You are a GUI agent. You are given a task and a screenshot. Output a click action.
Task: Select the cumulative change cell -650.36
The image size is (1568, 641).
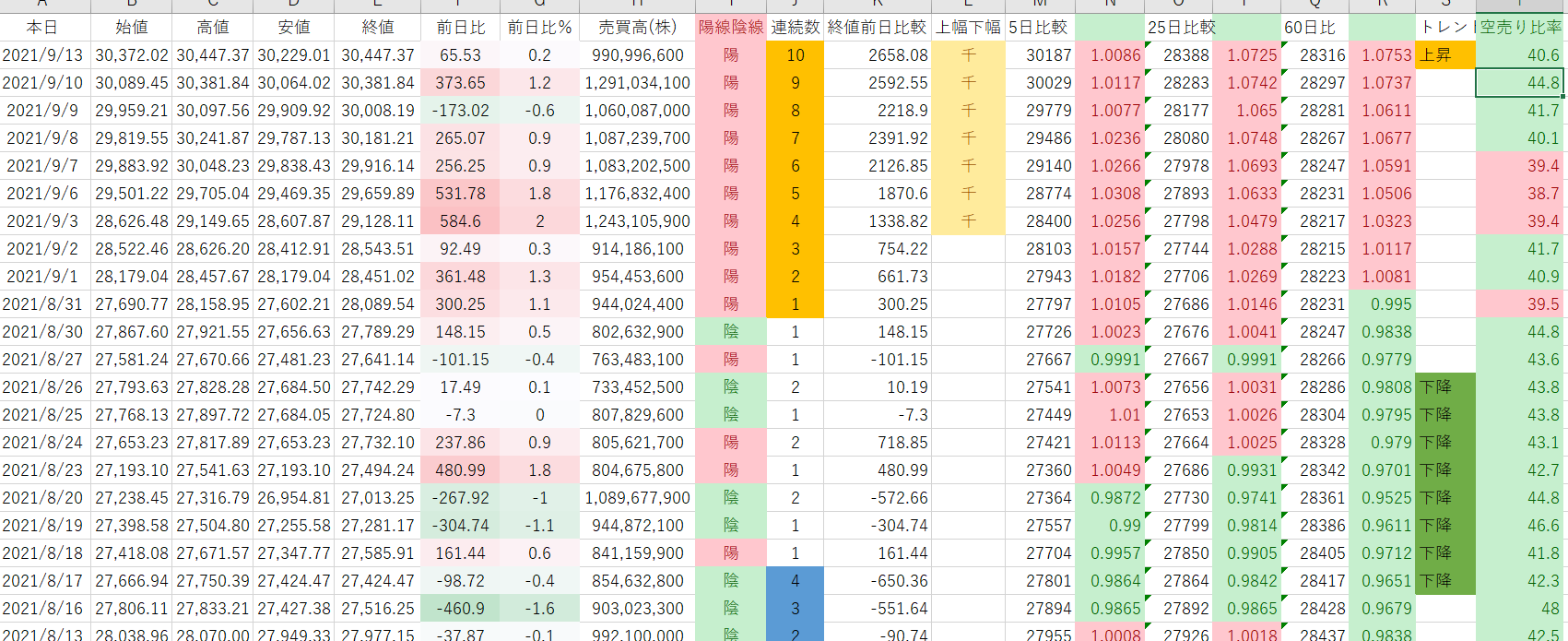(877, 581)
